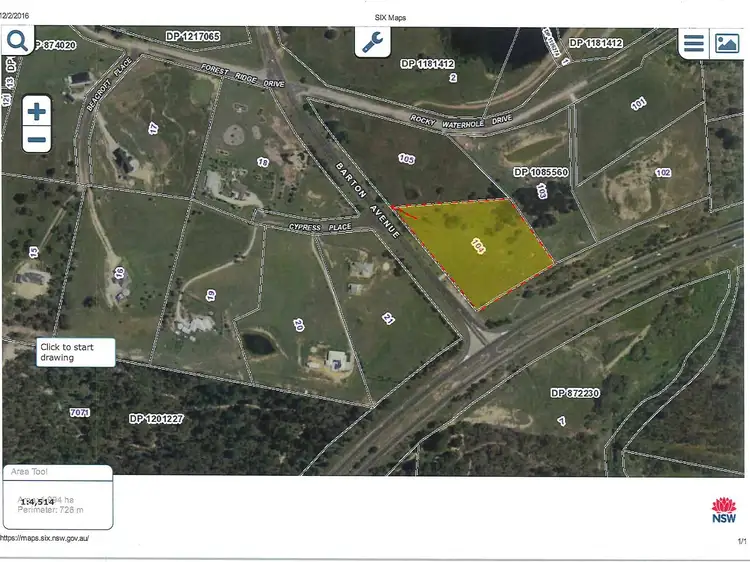Open the hamburger layers menu
Image resolution: width=750 pixels, height=562 pixels.
[694, 43]
